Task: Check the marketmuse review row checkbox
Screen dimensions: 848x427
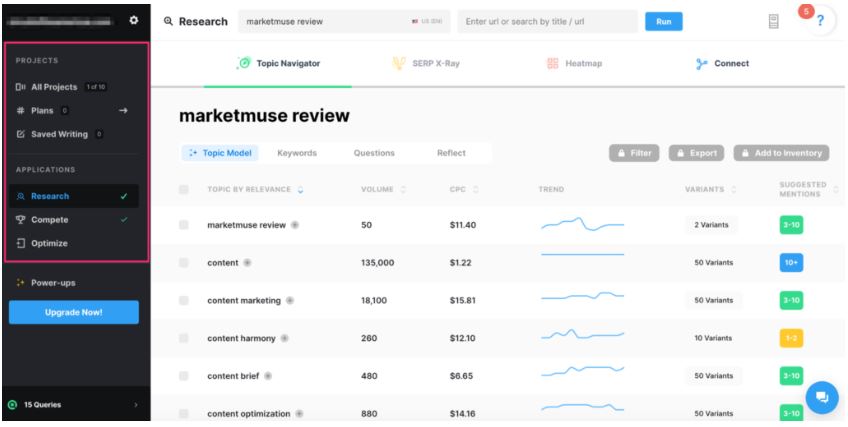Action: pyautogui.click(x=184, y=225)
